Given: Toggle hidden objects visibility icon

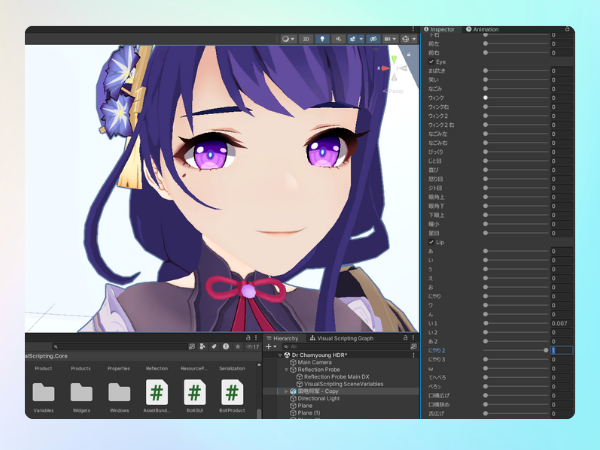Looking at the screenshot, I should pyautogui.click(x=373, y=39).
